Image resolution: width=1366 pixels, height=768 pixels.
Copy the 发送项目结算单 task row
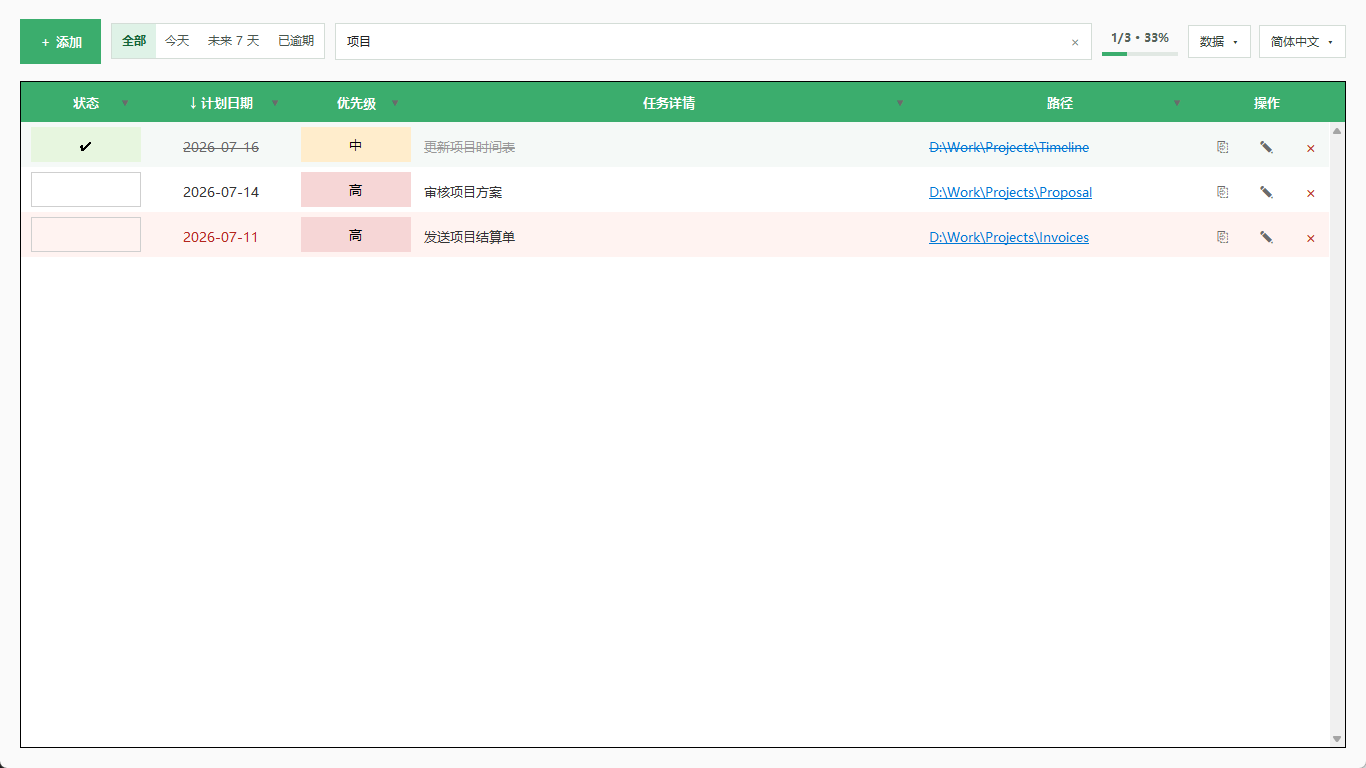click(1222, 237)
